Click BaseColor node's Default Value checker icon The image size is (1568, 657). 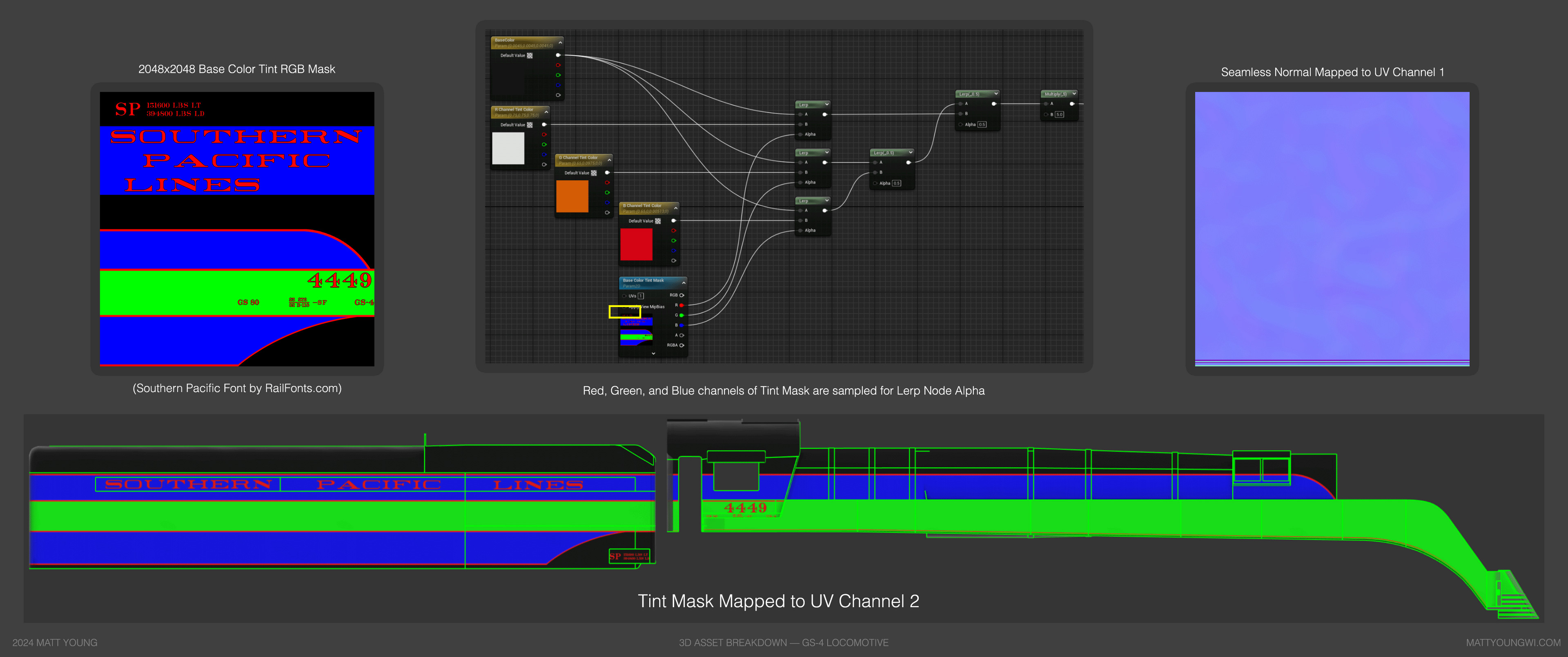coord(530,56)
